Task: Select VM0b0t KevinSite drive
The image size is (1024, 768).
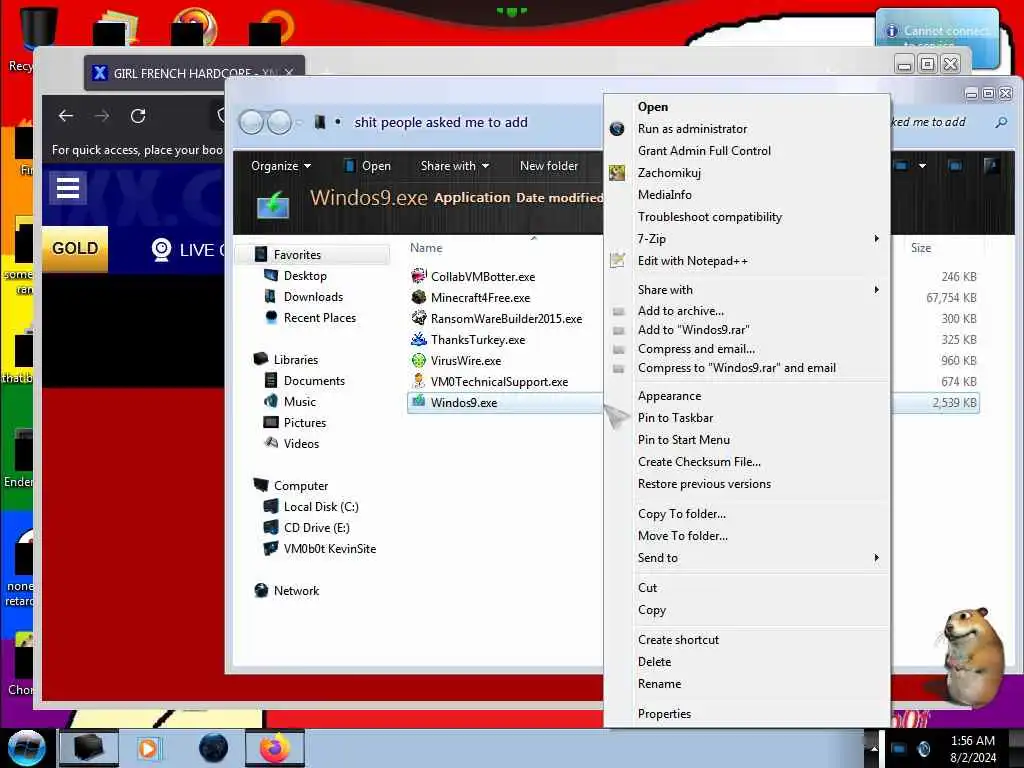Action: (330, 549)
